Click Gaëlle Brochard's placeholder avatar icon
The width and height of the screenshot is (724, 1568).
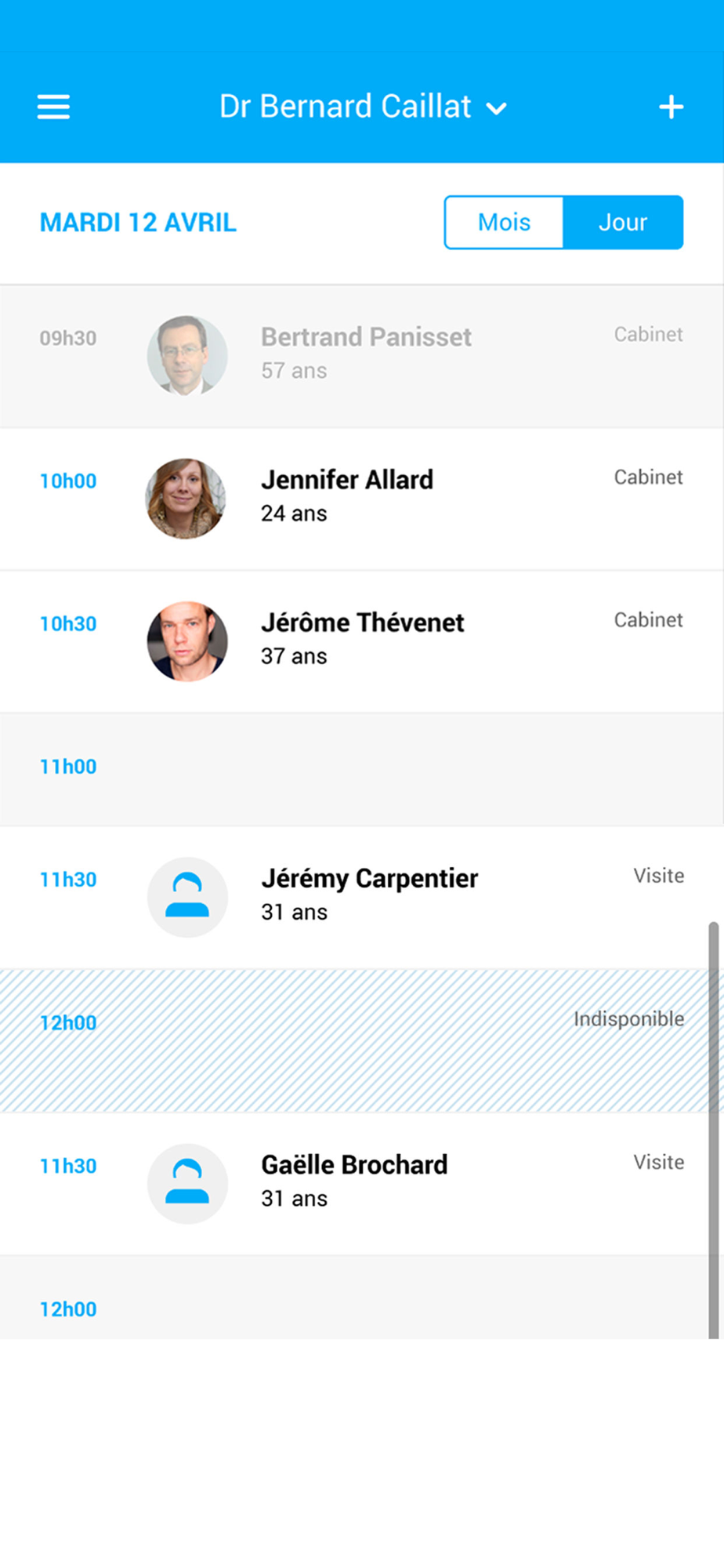coord(187,1184)
